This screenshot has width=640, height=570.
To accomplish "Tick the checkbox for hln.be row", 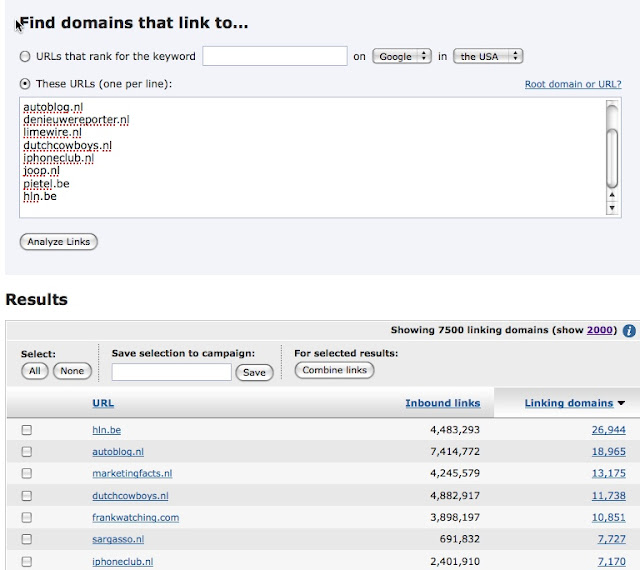I will [27, 430].
